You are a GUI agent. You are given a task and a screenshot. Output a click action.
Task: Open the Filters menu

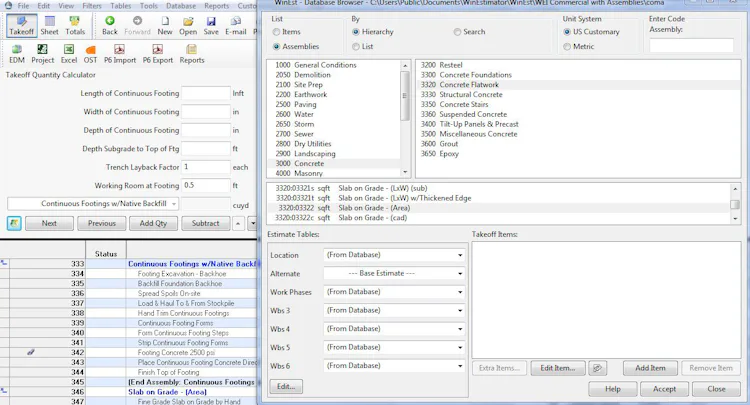pyautogui.click(x=92, y=6)
